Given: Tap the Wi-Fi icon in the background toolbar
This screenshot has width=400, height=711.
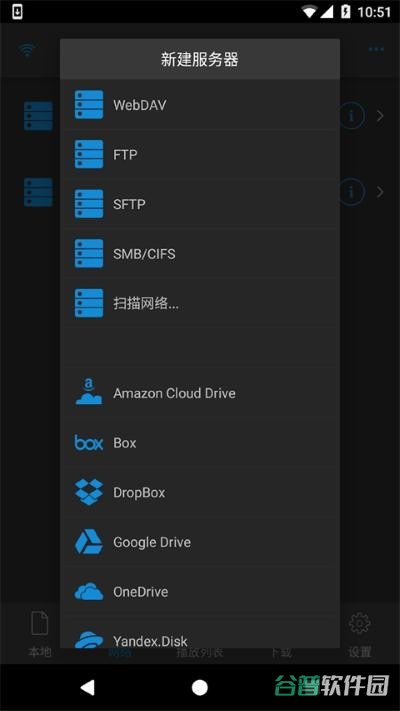Looking at the screenshot, I should click(x=28, y=49).
